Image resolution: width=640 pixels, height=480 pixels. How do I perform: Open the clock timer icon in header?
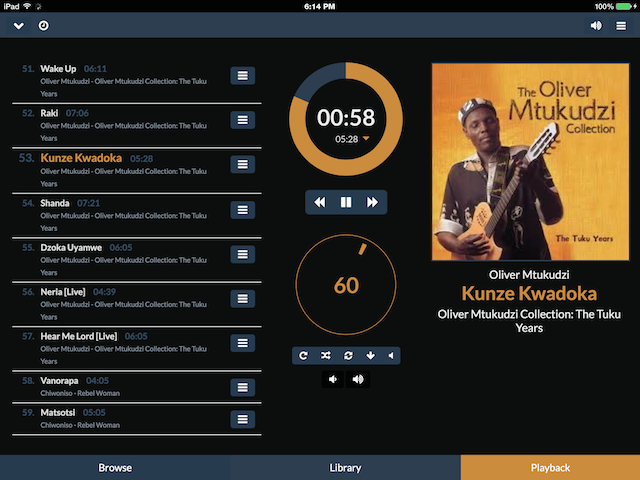click(x=43, y=26)
